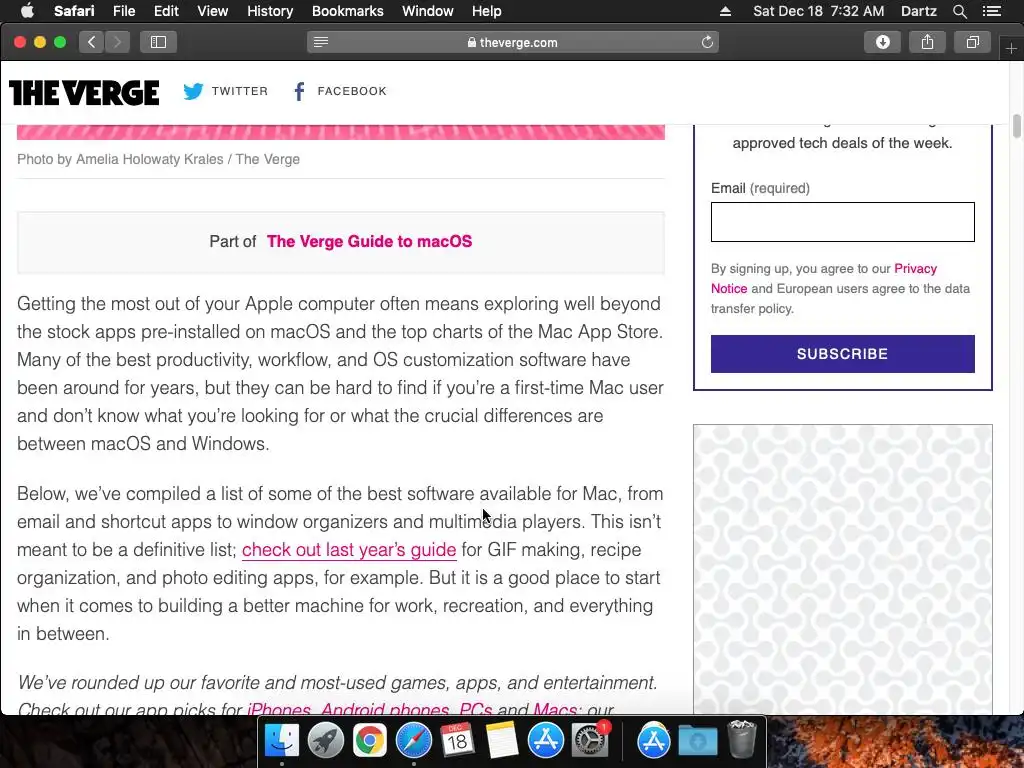Screen dimensions: 1024x768
Task: Open Reader view icon in address bar
Action: (x=321, y=42)
